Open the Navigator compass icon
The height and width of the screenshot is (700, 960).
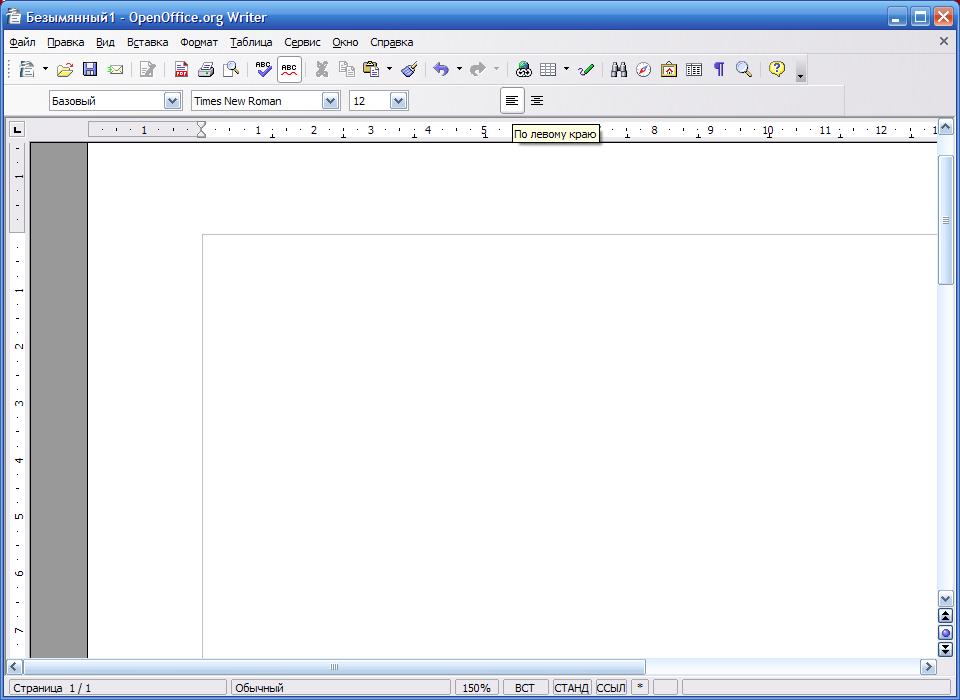pos(643,69)
